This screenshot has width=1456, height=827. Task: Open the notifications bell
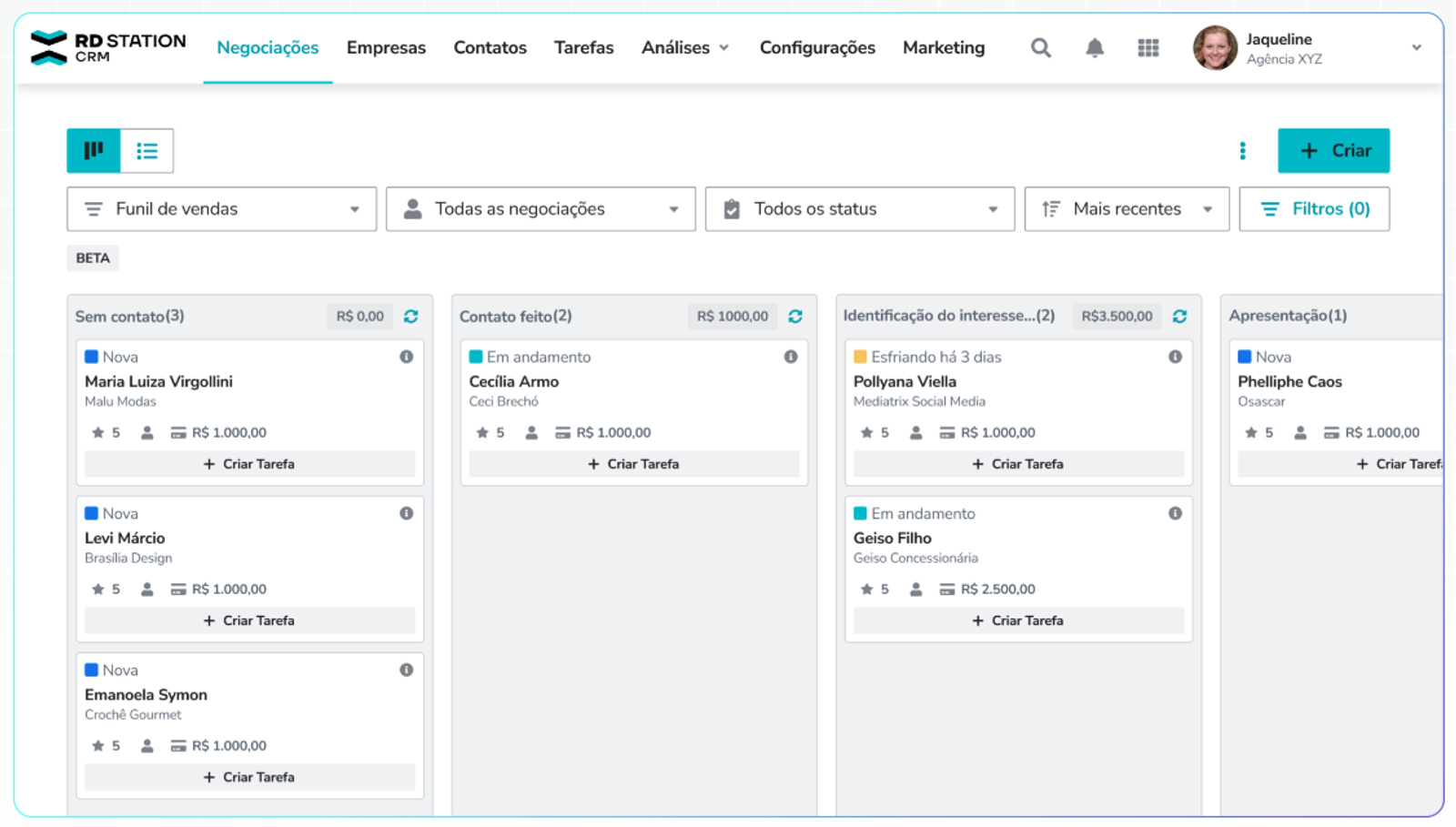coord(1095,48)
